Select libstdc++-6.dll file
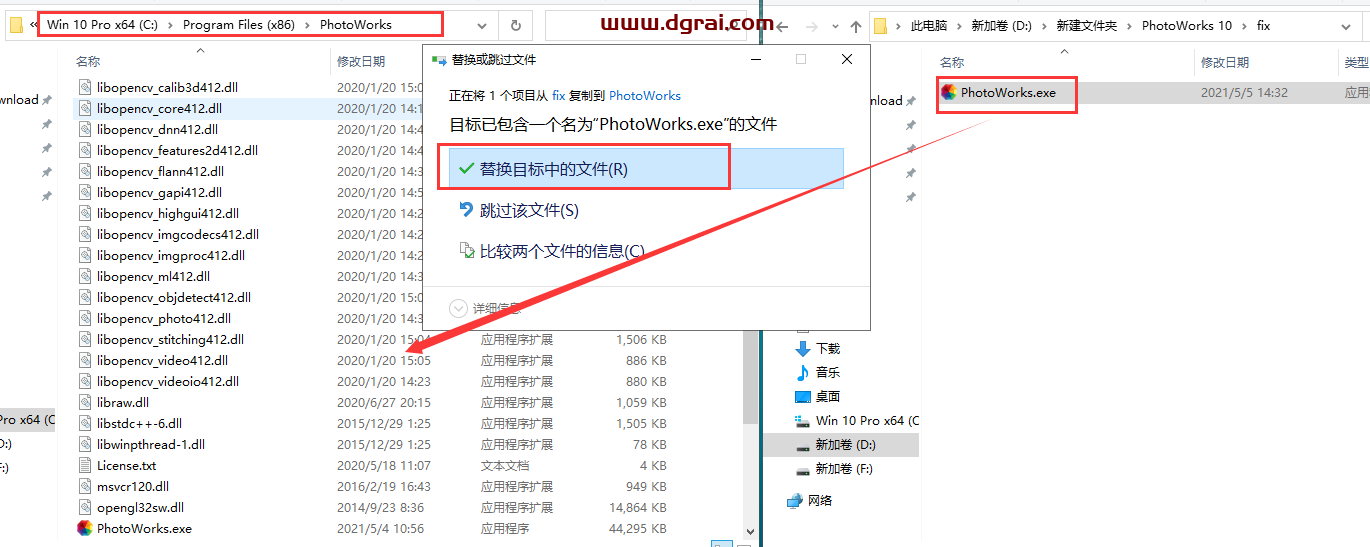This screenshot has width=1370, height=547. click(x=139, y=423)
